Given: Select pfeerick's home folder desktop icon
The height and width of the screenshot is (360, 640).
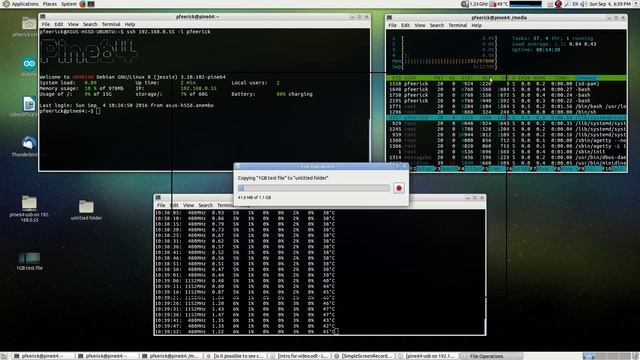Looking at the screenshot, I should [x=29, y=27].
